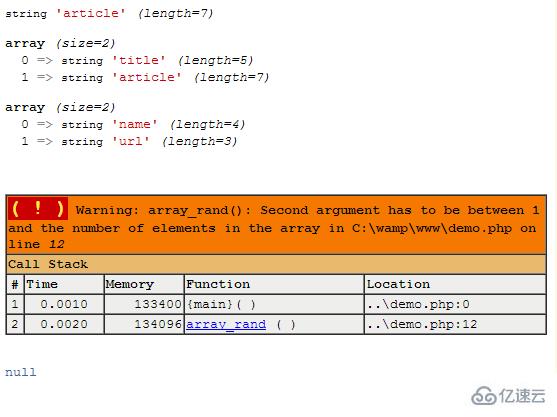Click the 'title' string value

click(x=139, y=60)
